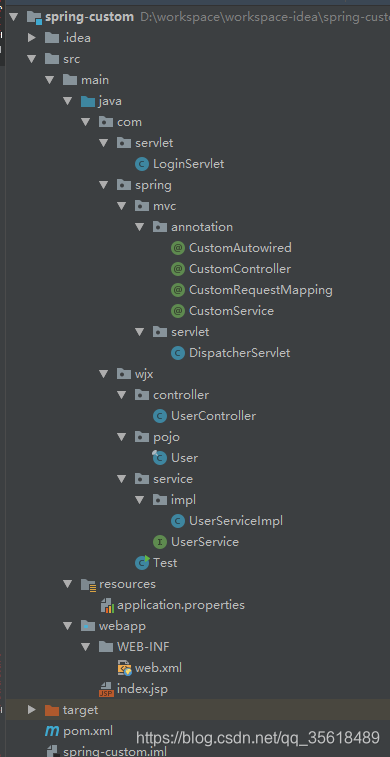Viewport: 390px width, 757px height.
Task: Click the CustomRequestMapping annotation icon
Action: point(178,290)
